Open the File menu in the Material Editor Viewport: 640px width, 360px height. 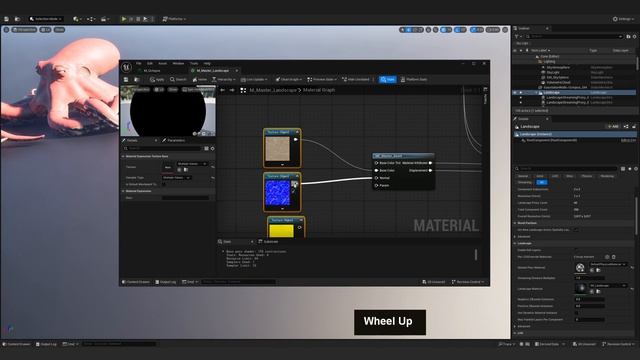point(139,64)
